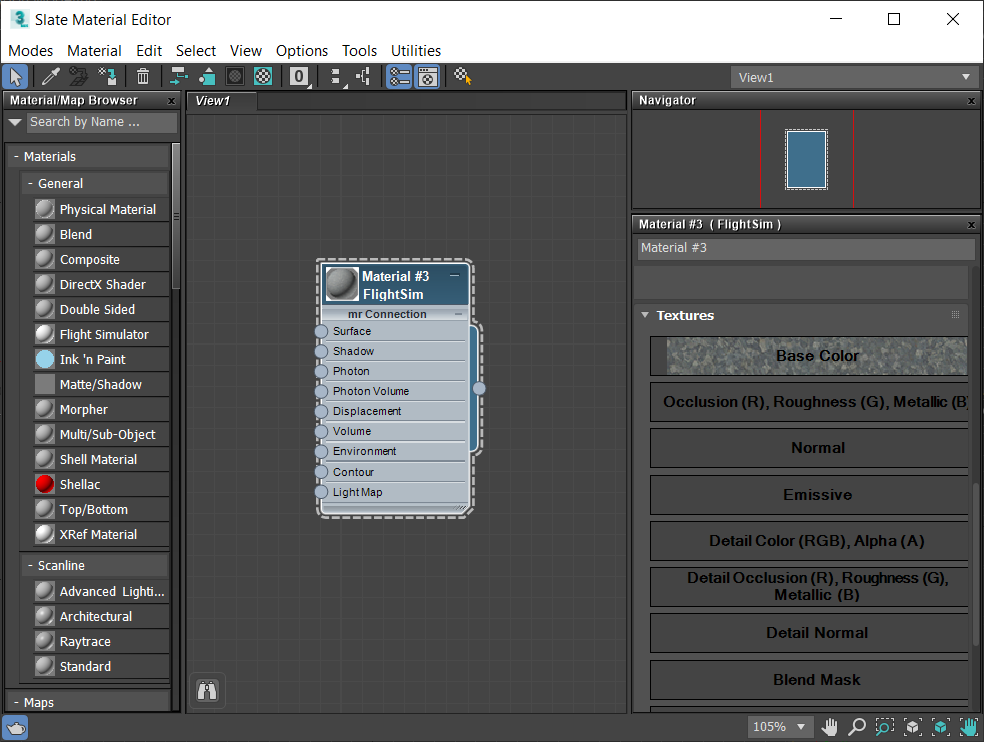
Task: Collapse the mr Connection node section
Action: pyautogui.click(x=458, y=314)
